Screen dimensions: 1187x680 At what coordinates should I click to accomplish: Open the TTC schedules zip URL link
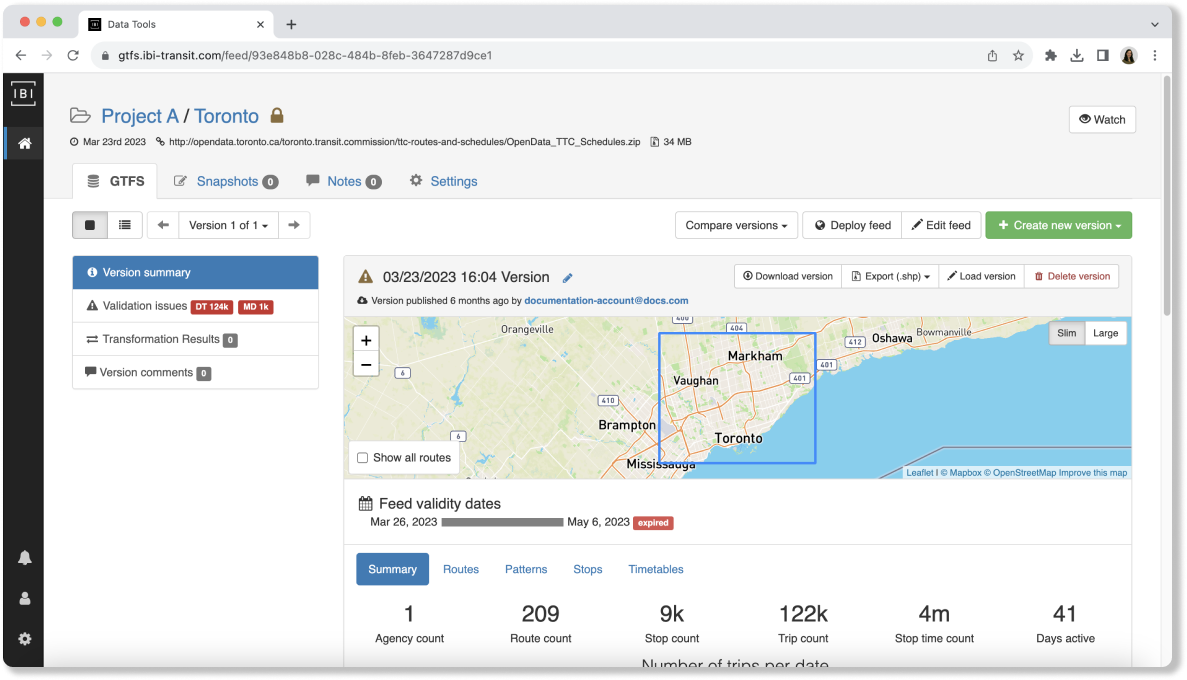404,142
